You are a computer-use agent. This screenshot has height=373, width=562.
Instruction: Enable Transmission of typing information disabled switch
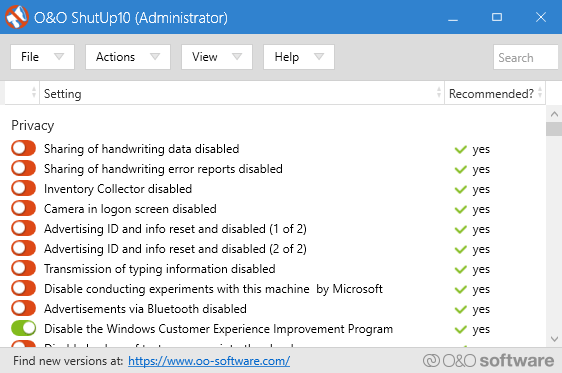pos(24,268)
